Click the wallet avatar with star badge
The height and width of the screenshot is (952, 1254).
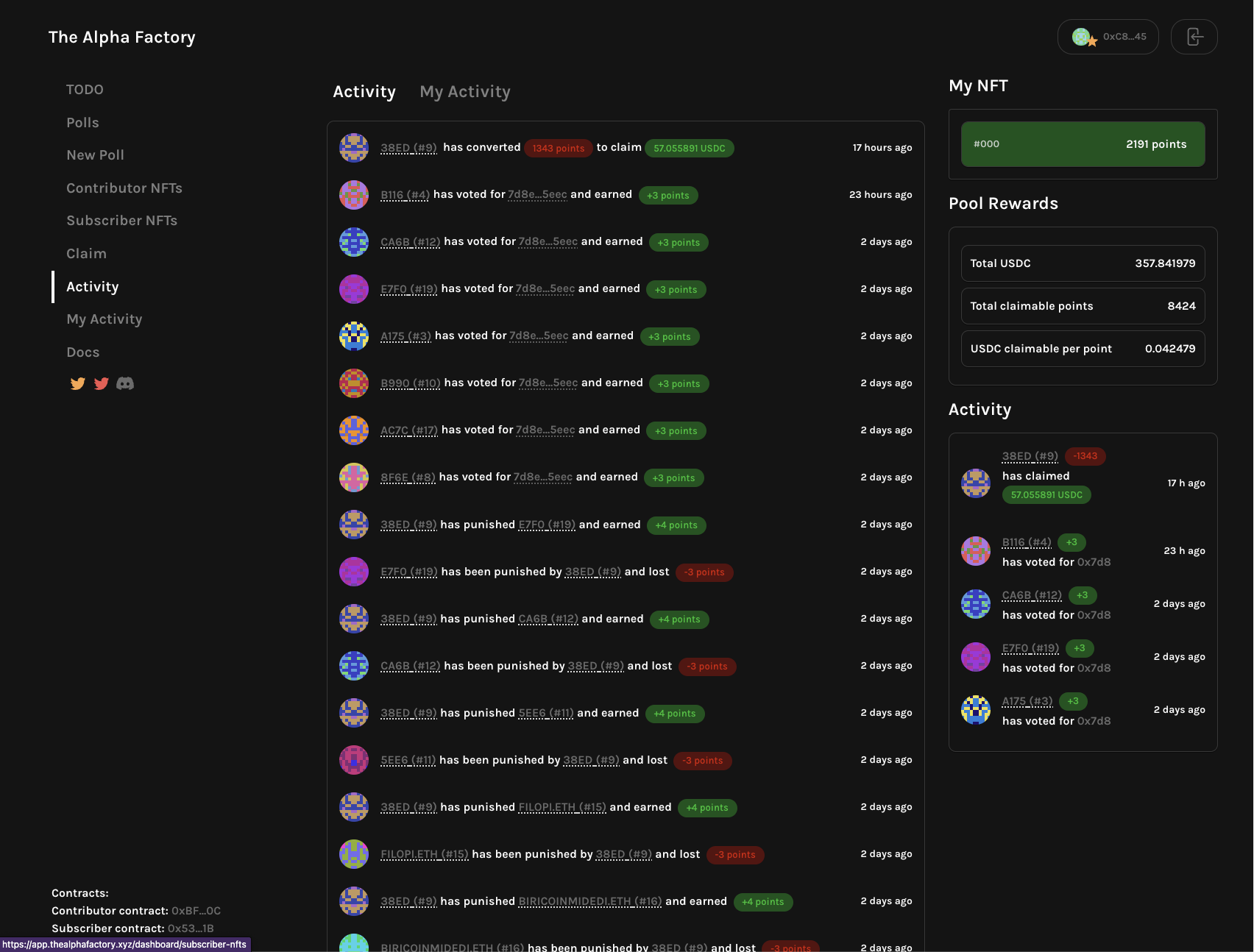point(1083,37)
